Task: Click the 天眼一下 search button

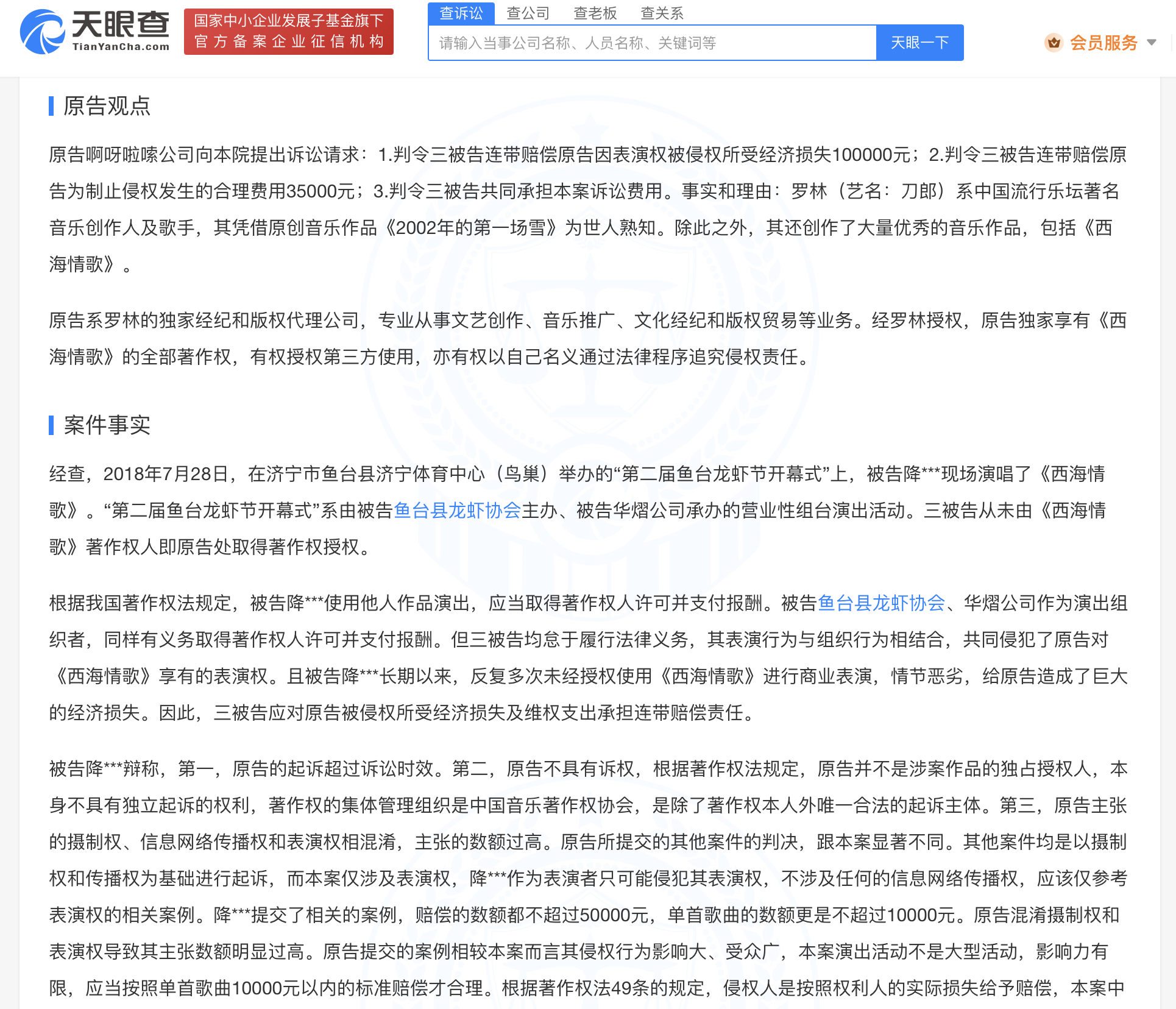Action: coord(920,43)
